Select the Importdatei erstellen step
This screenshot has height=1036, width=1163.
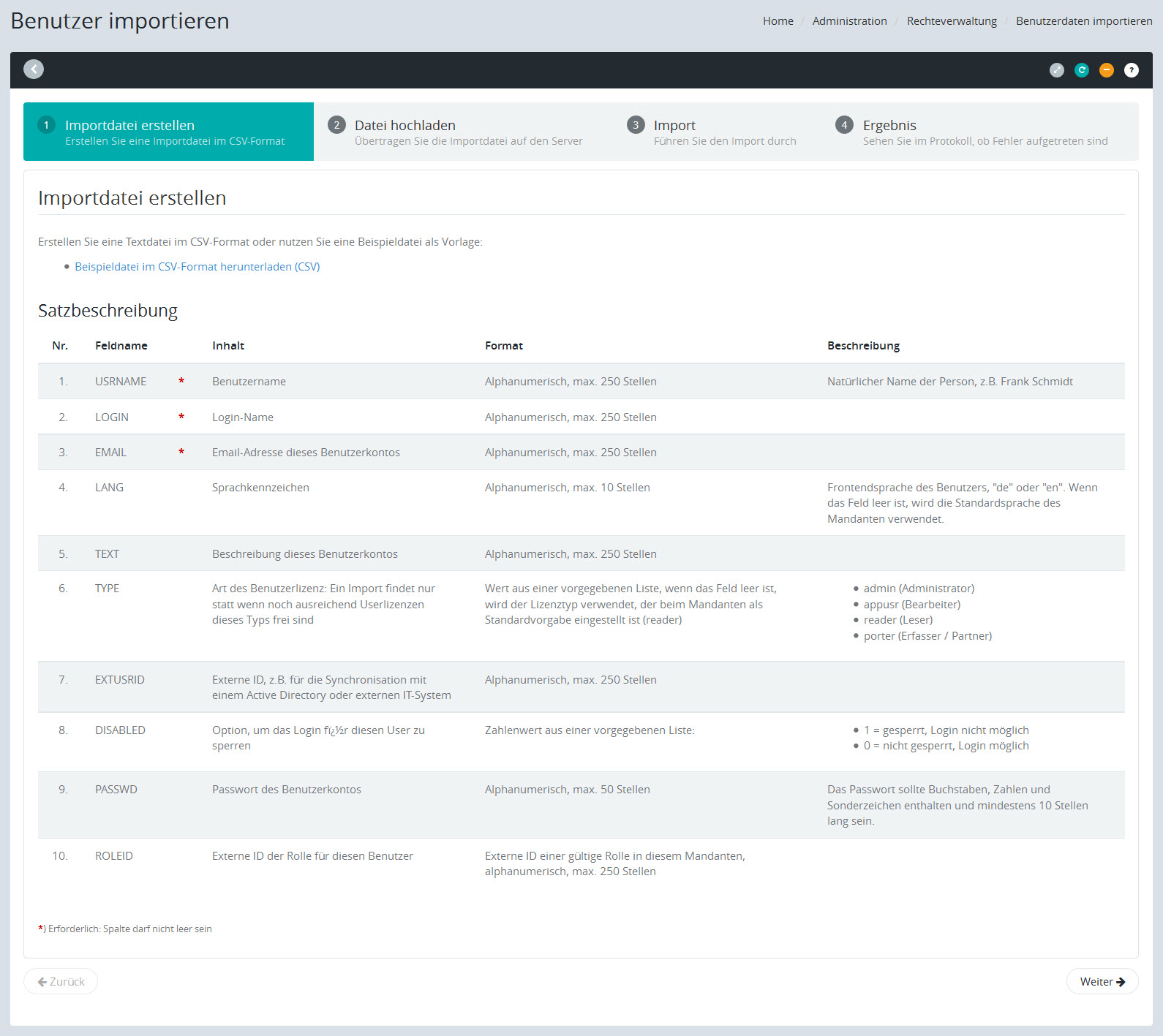(x=129, y=126)
